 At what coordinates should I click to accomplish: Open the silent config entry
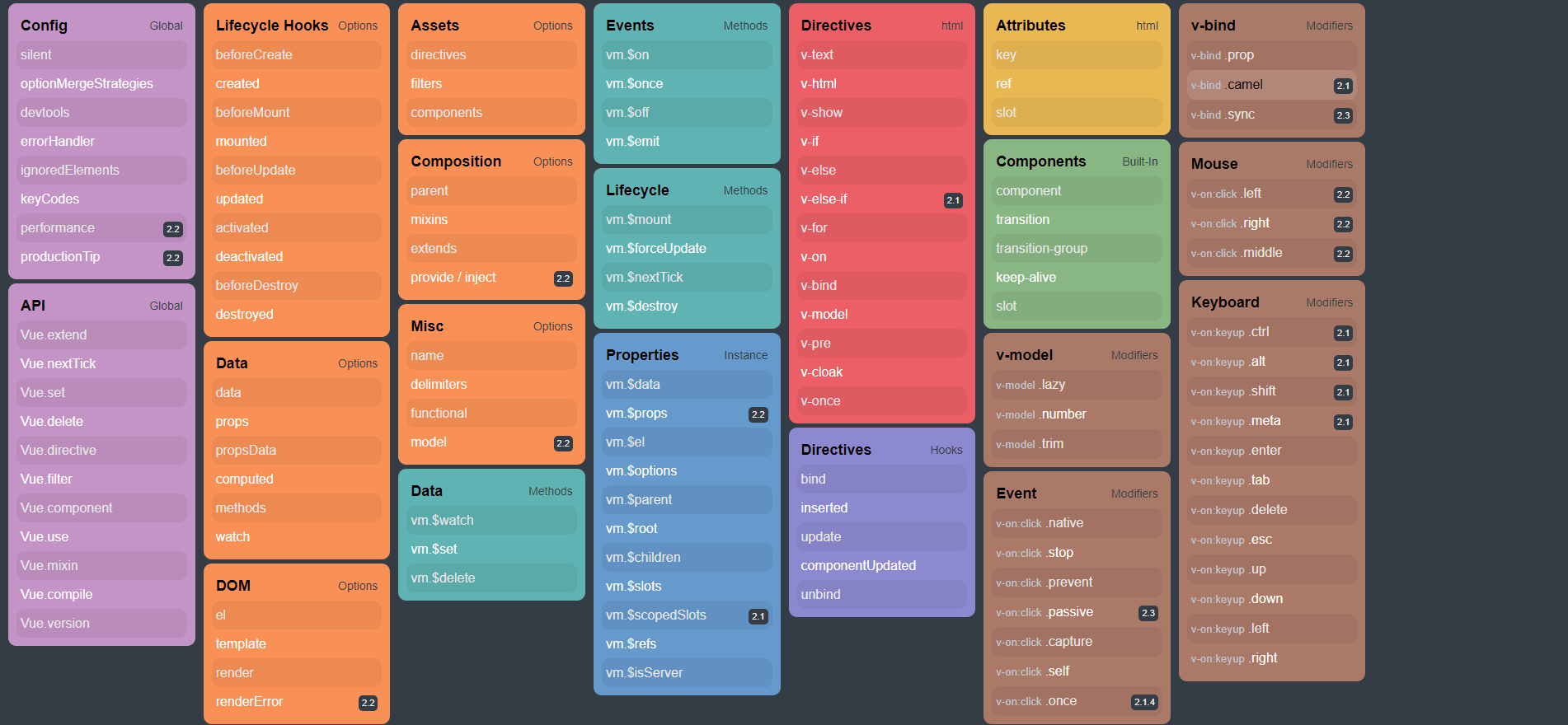(101, 55)
